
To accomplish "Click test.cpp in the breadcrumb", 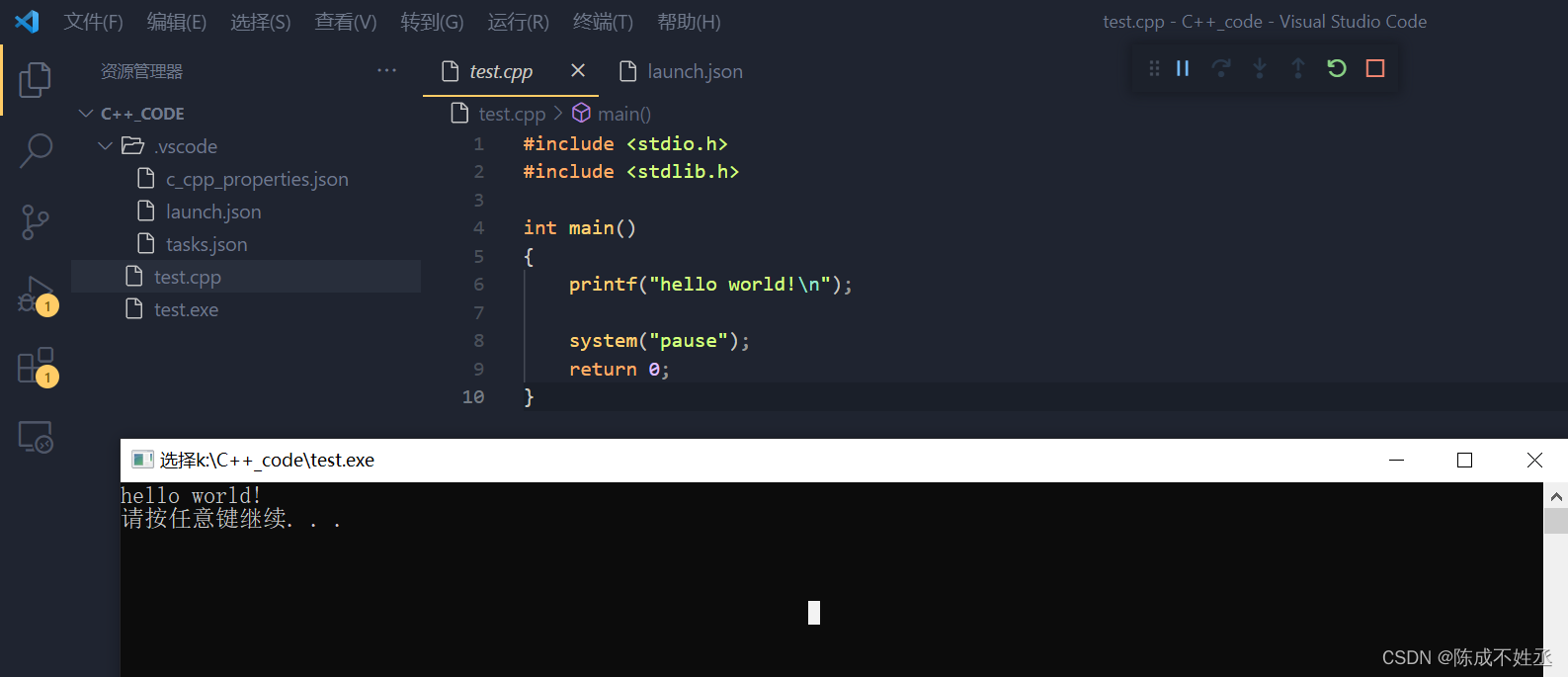I will coord(512,114).
